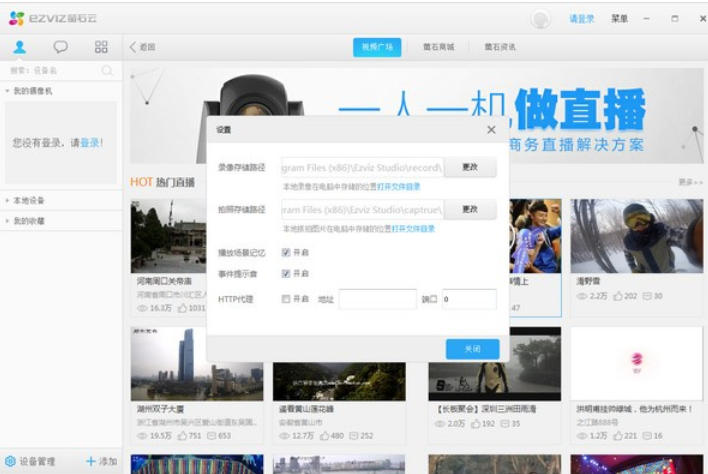Click the search magnifier icon in sidebar

[x=107, y=71]
